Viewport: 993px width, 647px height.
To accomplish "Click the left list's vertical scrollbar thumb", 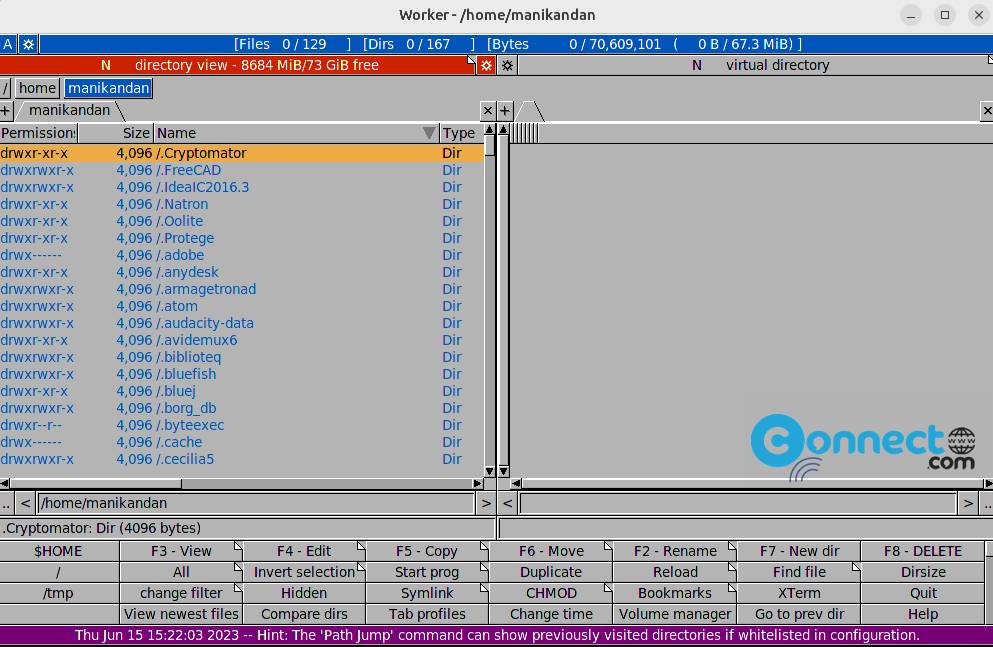I will 490,146.
